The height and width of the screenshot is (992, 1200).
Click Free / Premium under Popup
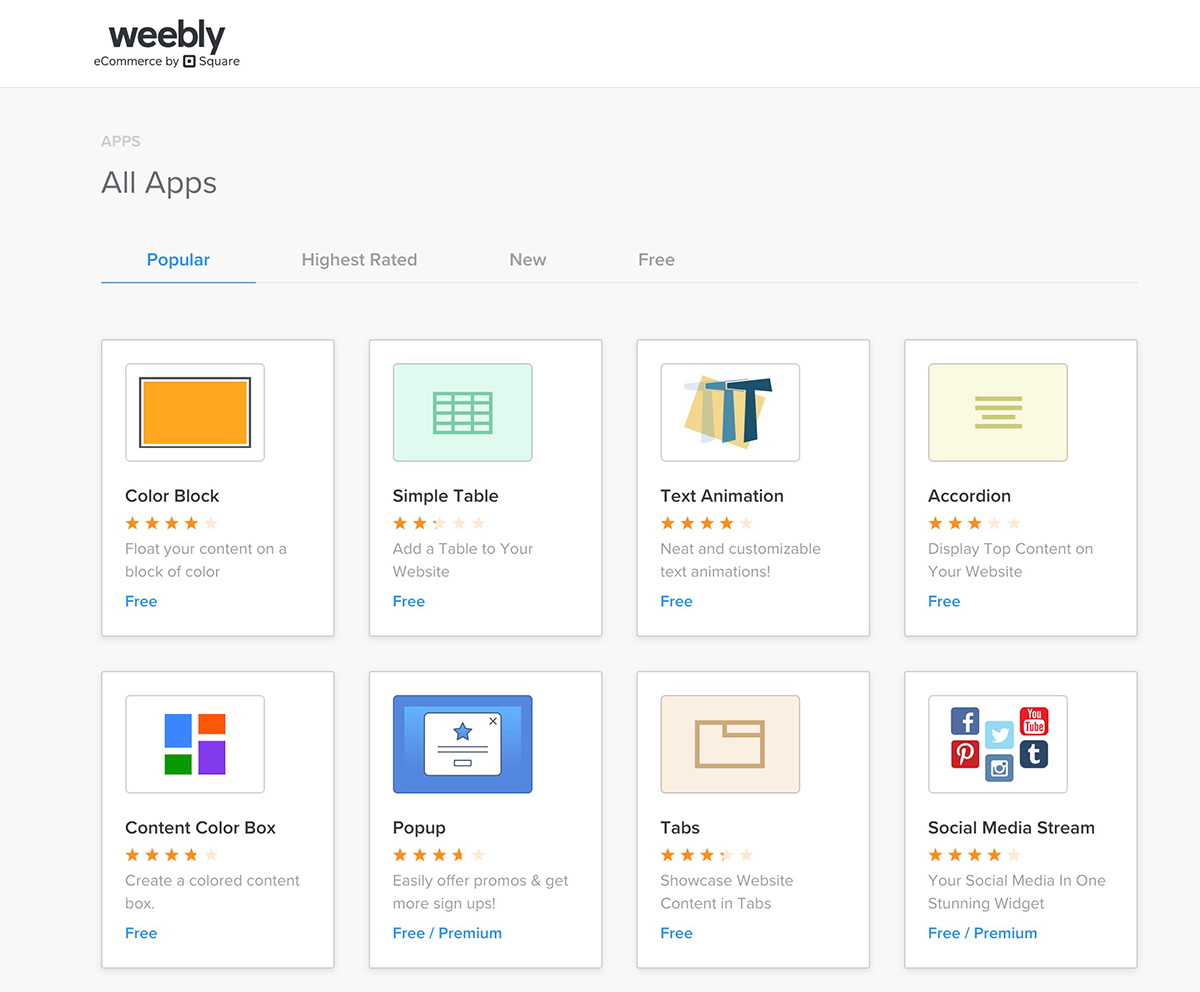click(447, 933)
